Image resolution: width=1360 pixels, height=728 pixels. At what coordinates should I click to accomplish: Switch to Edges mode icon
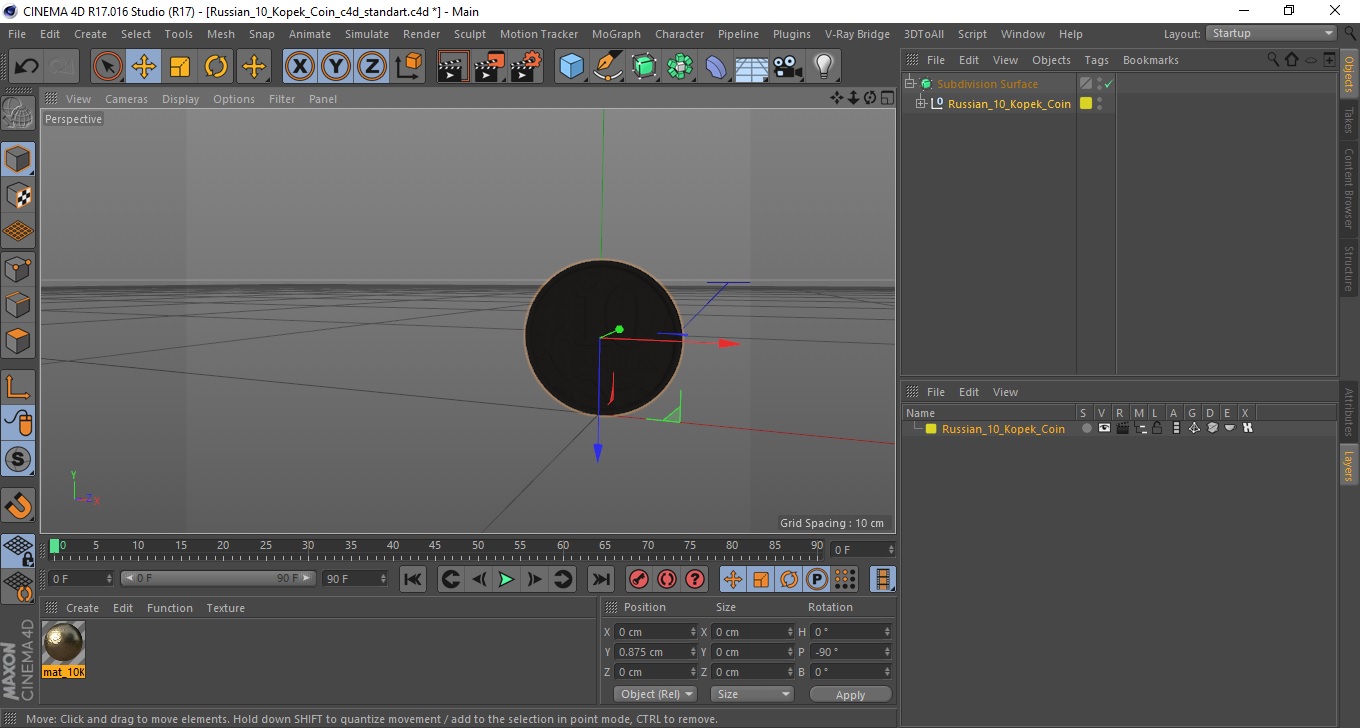click(x=18, y=304)
